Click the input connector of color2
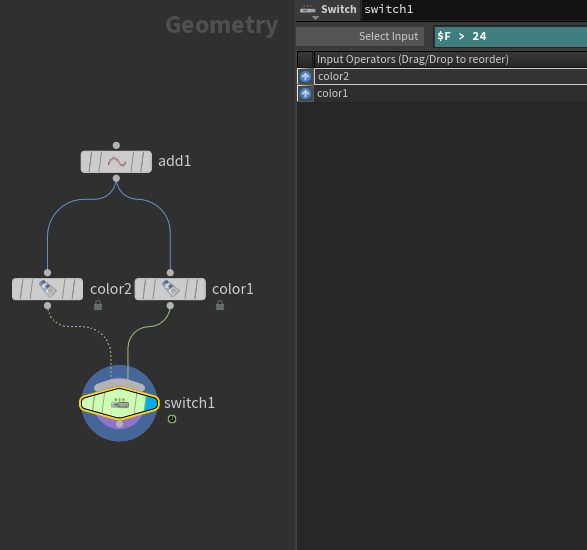 point(47,273)
